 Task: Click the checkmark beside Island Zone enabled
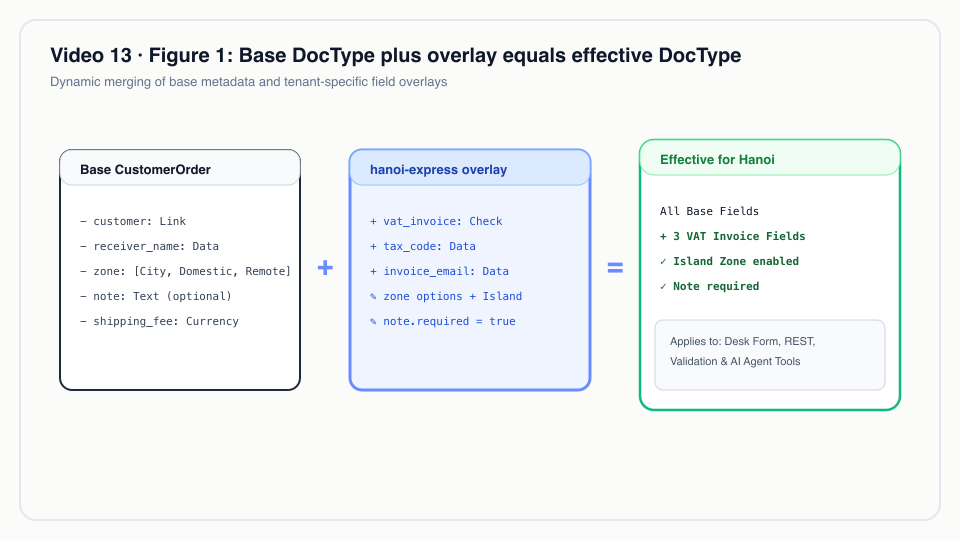663,261
